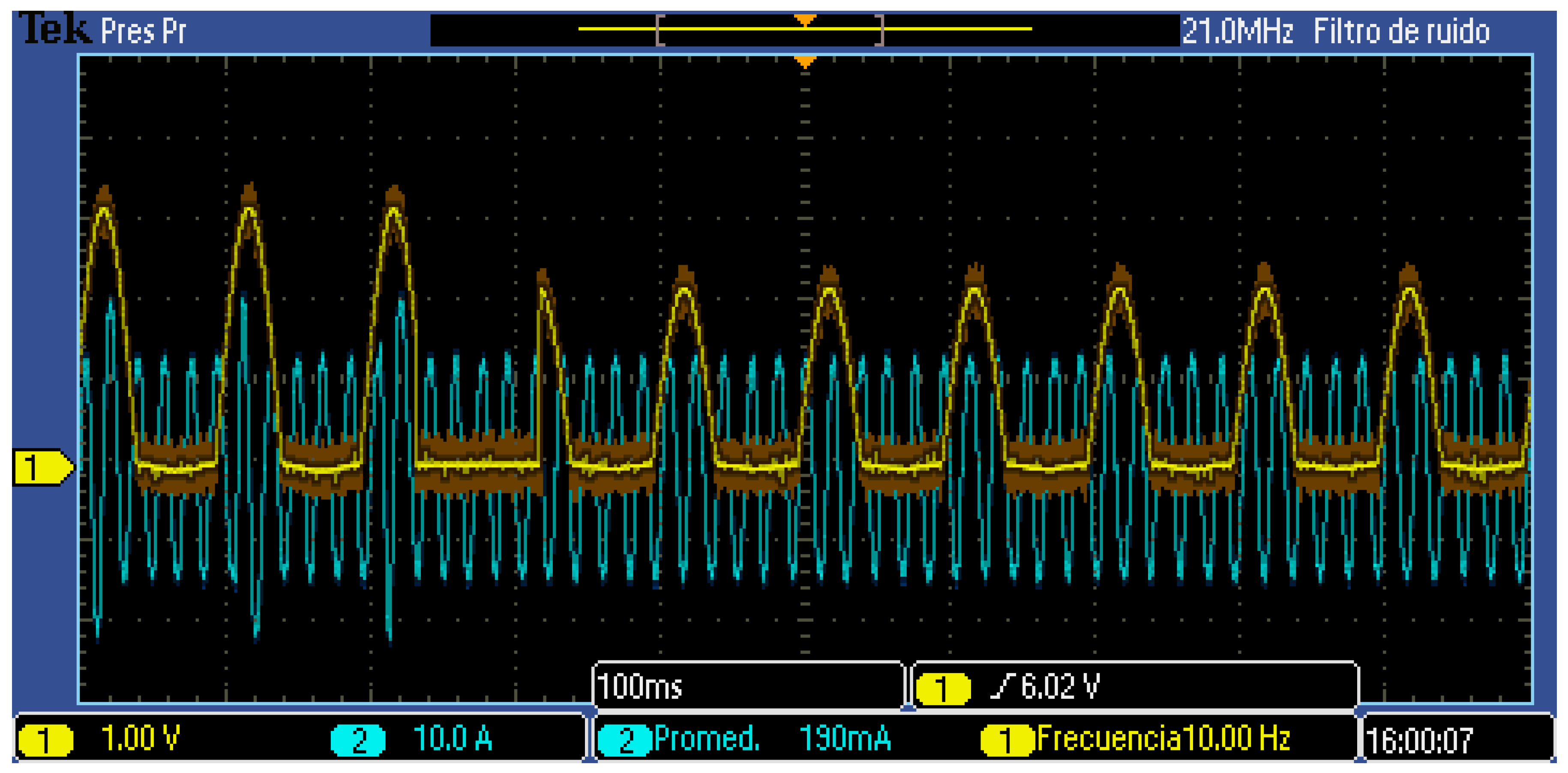This screenshot has height=773, width=1568.
Task: Click the '10.00 Hz' frequency value
Action: pos(1236,738)
